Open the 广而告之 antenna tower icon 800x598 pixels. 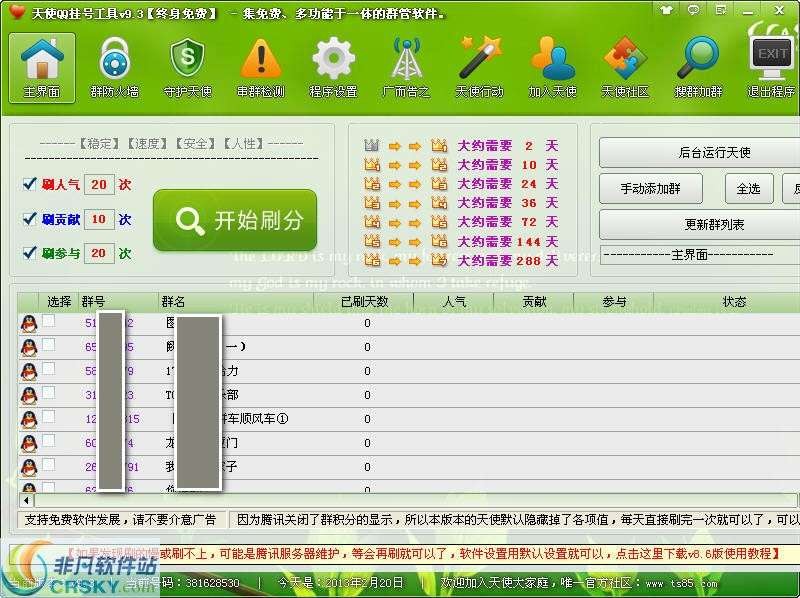click(x=406, y=68)
